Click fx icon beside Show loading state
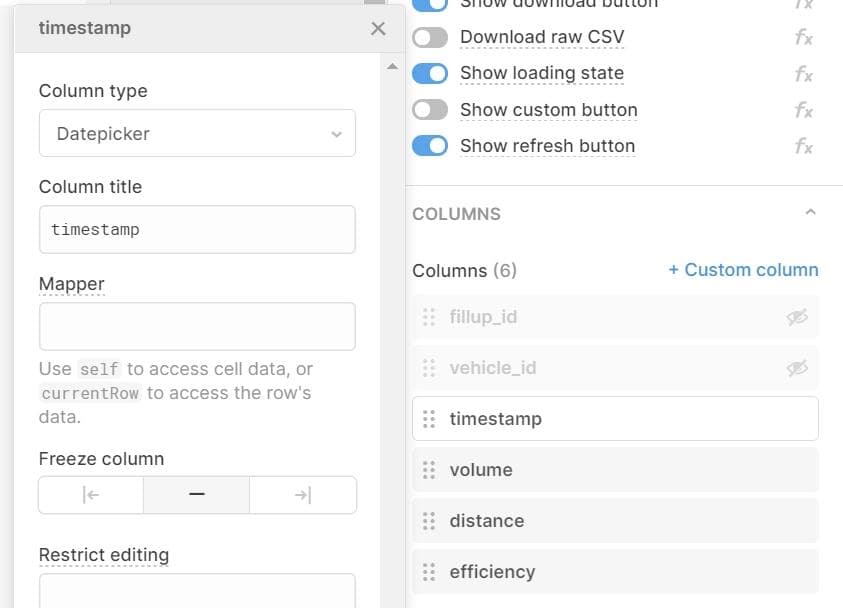Image resolution: width=843 pixels, height=608 pixels. pos(803,74)
